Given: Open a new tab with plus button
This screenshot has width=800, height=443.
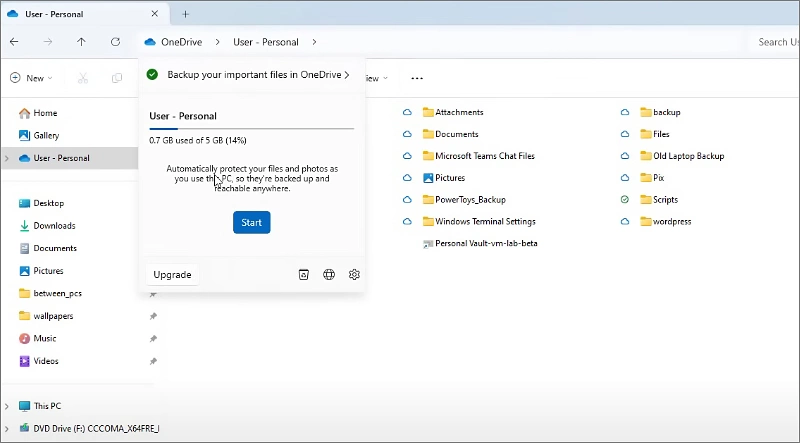Looking at the screenshot, I should pyautogui.click(x=186, y=14).
